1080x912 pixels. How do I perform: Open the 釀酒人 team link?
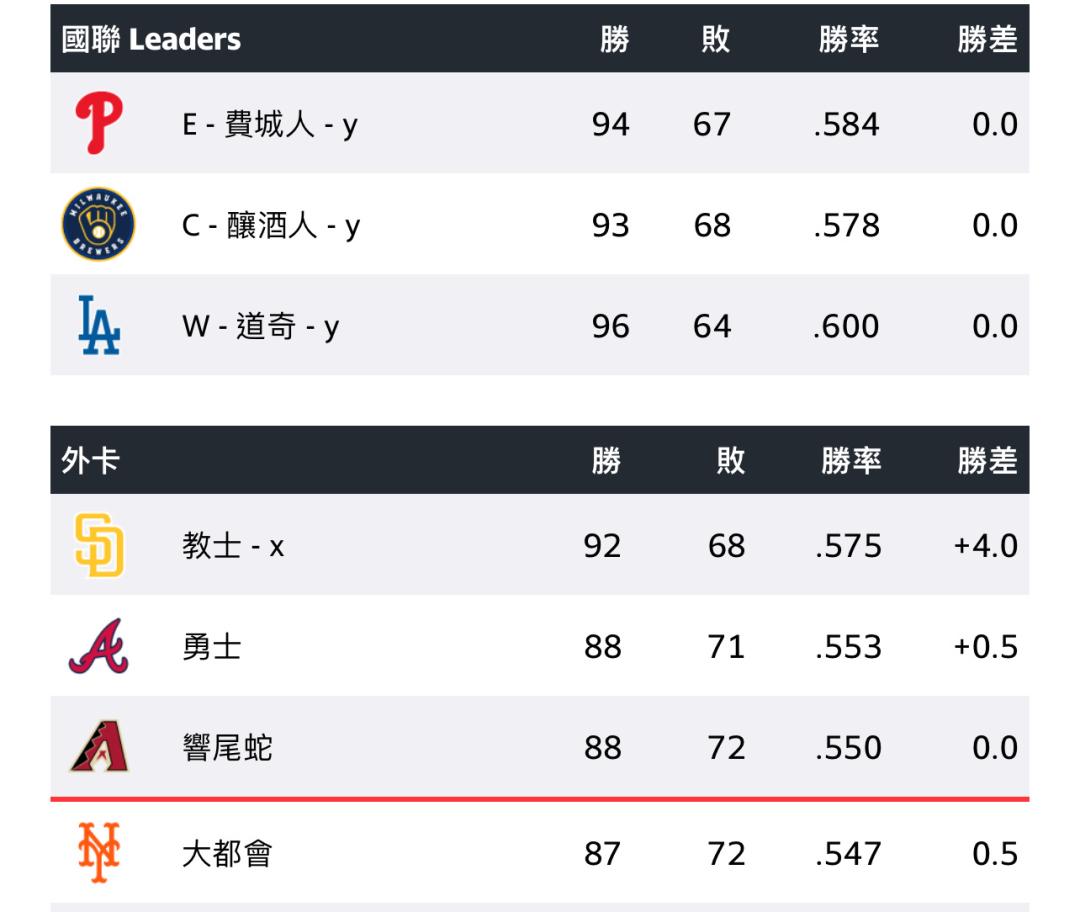[x=271, y=226]
